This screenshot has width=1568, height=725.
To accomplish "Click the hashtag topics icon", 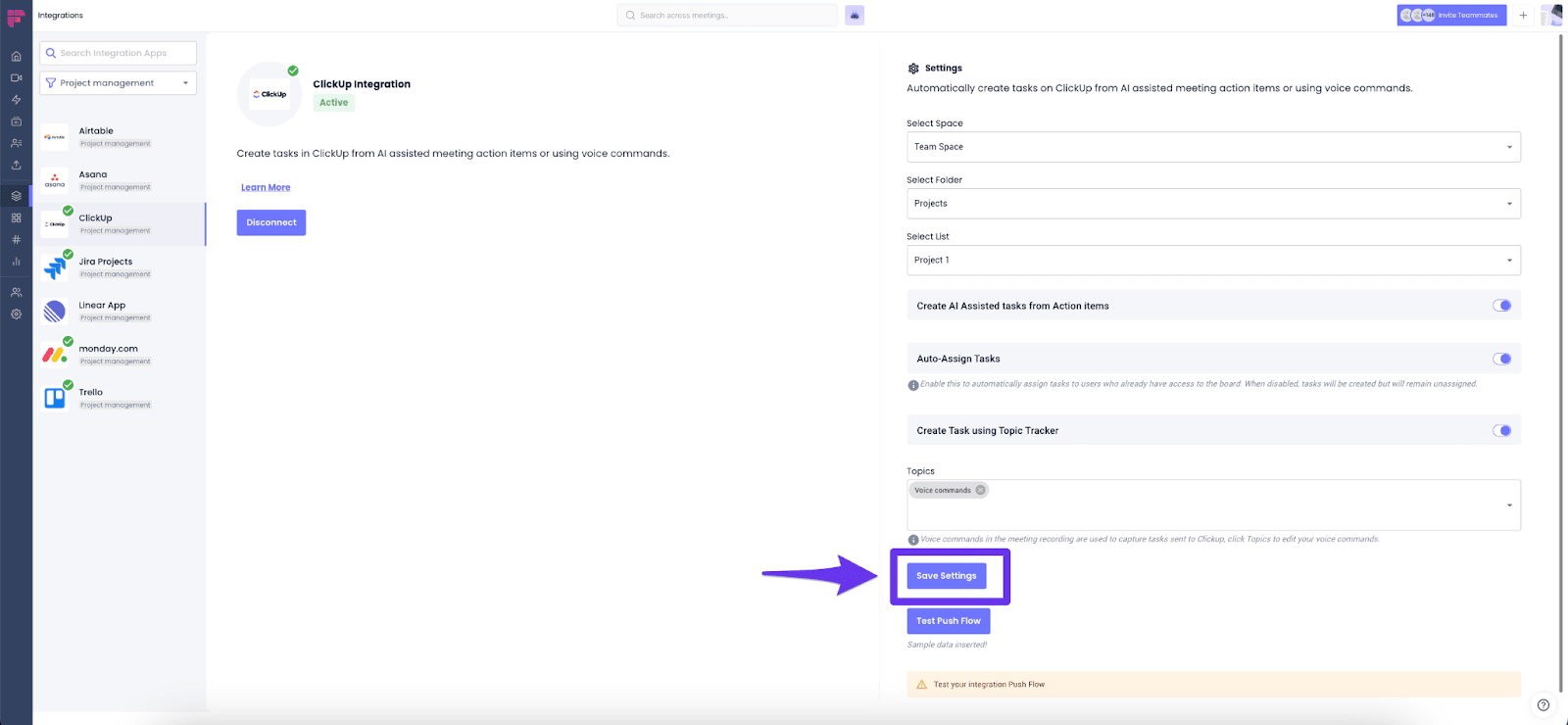I will (16, 239).
